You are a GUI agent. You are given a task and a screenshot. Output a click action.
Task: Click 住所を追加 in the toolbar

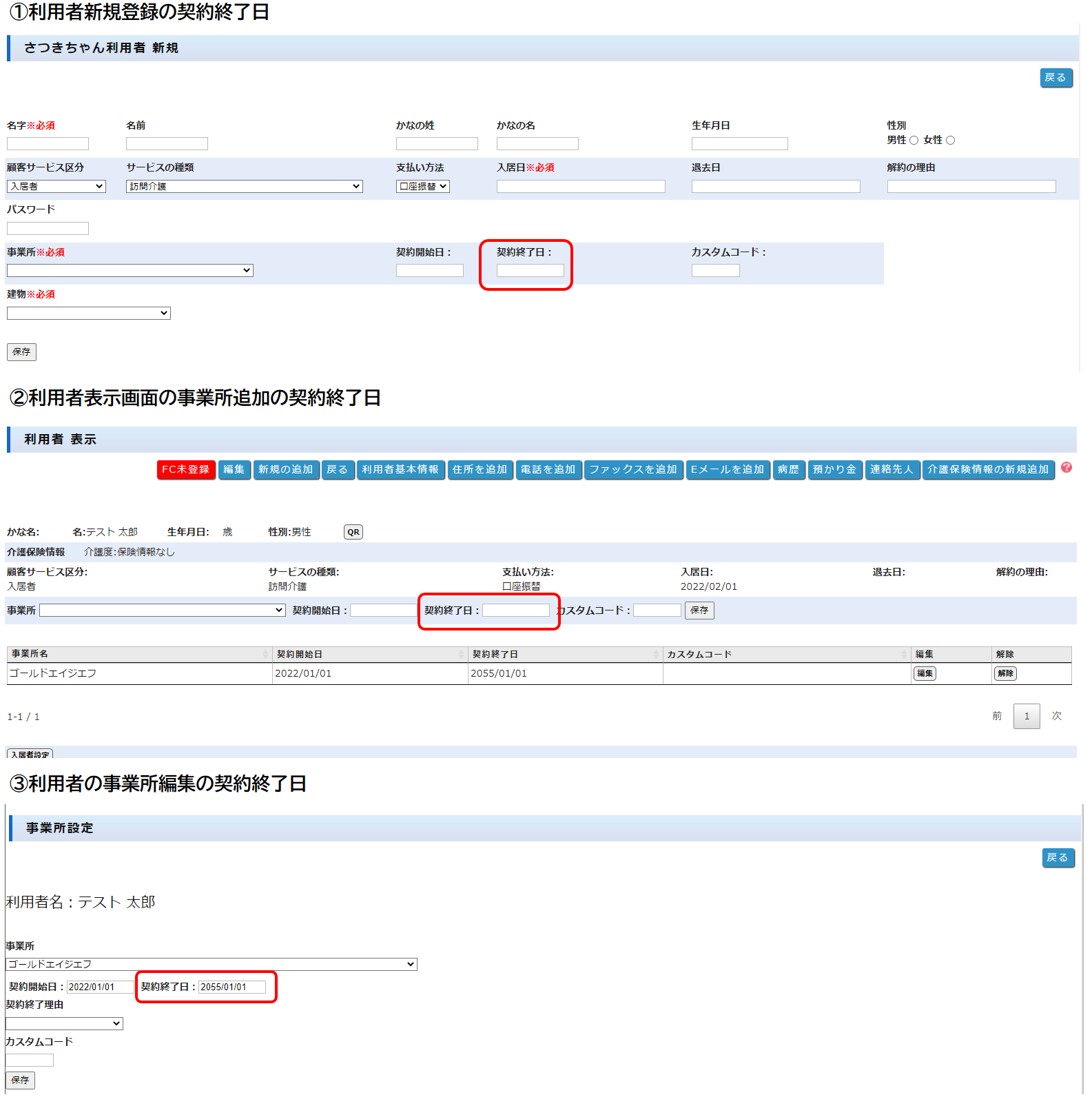click(x=480, y=470)
